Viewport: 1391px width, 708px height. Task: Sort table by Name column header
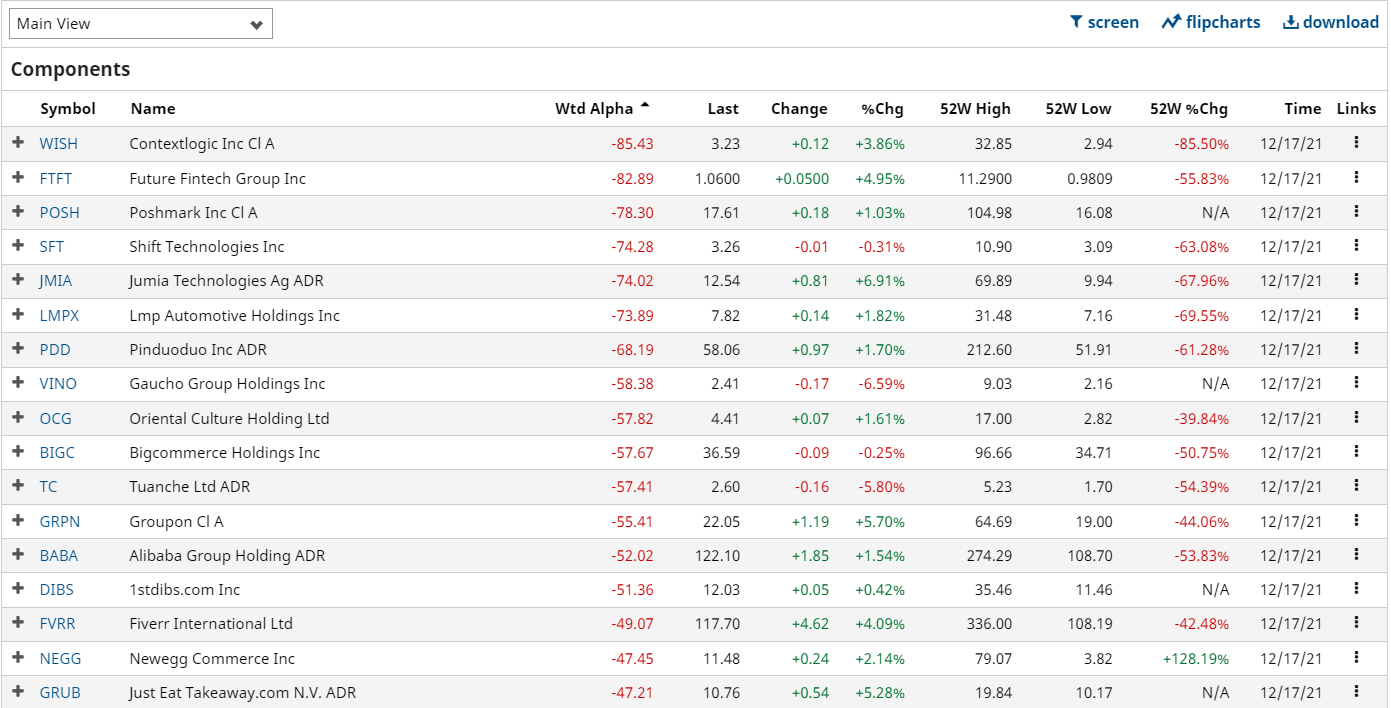152,109
